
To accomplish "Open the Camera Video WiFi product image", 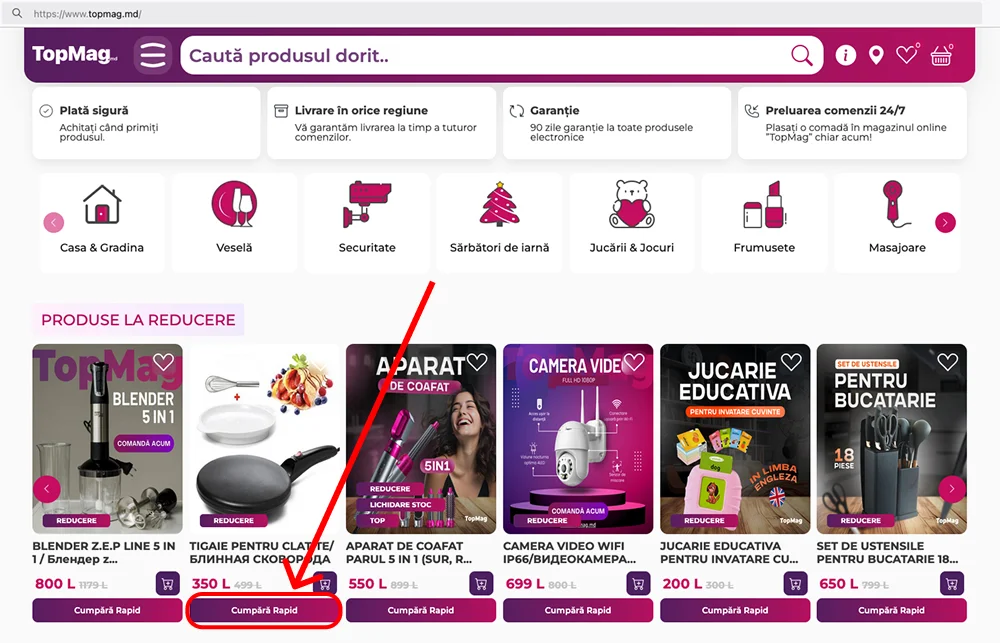I will 578,439.
